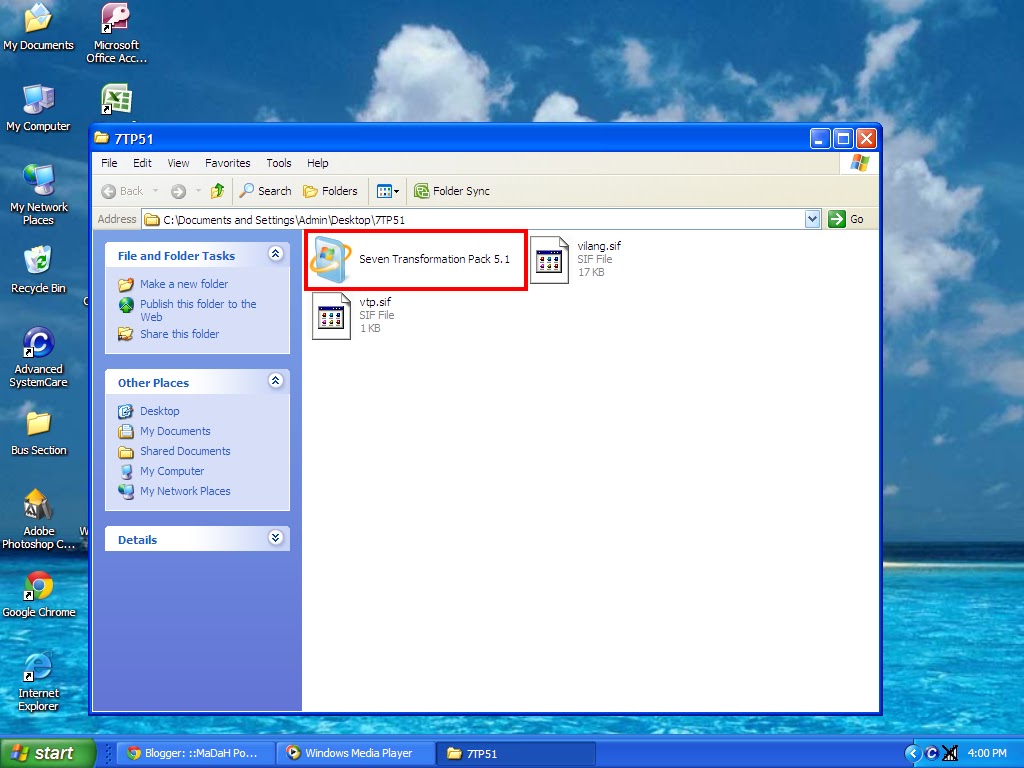Viewport: 1024px width, 768px height.
Task: Toggle the Folders pane
Action: (x=330, y=191)
